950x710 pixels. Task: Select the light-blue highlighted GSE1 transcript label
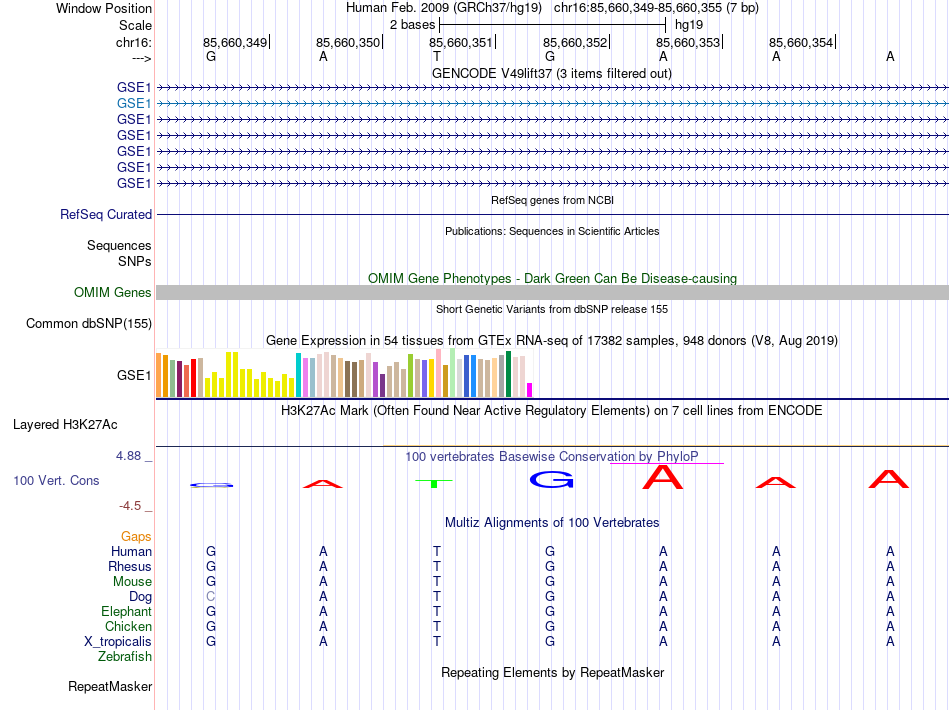(x=134, y=103)
